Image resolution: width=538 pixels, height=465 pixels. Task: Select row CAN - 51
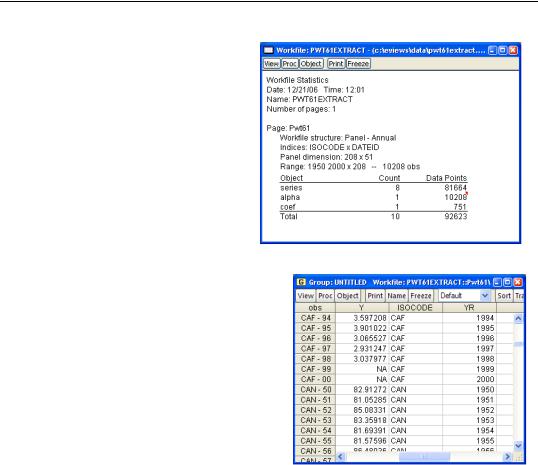[x=315, y=400]
